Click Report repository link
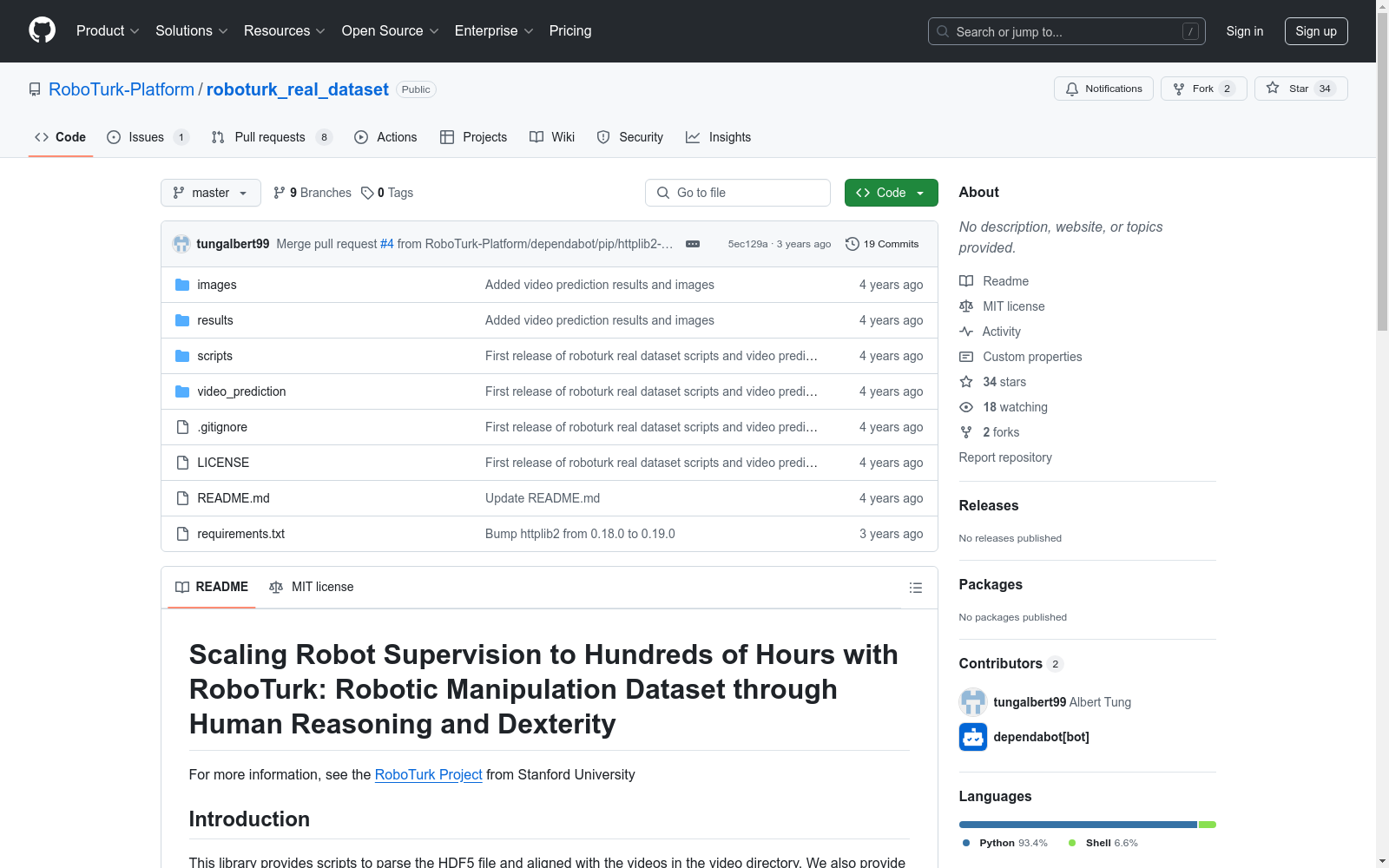The image size is (1389, 868). (x=1005, y=457)
